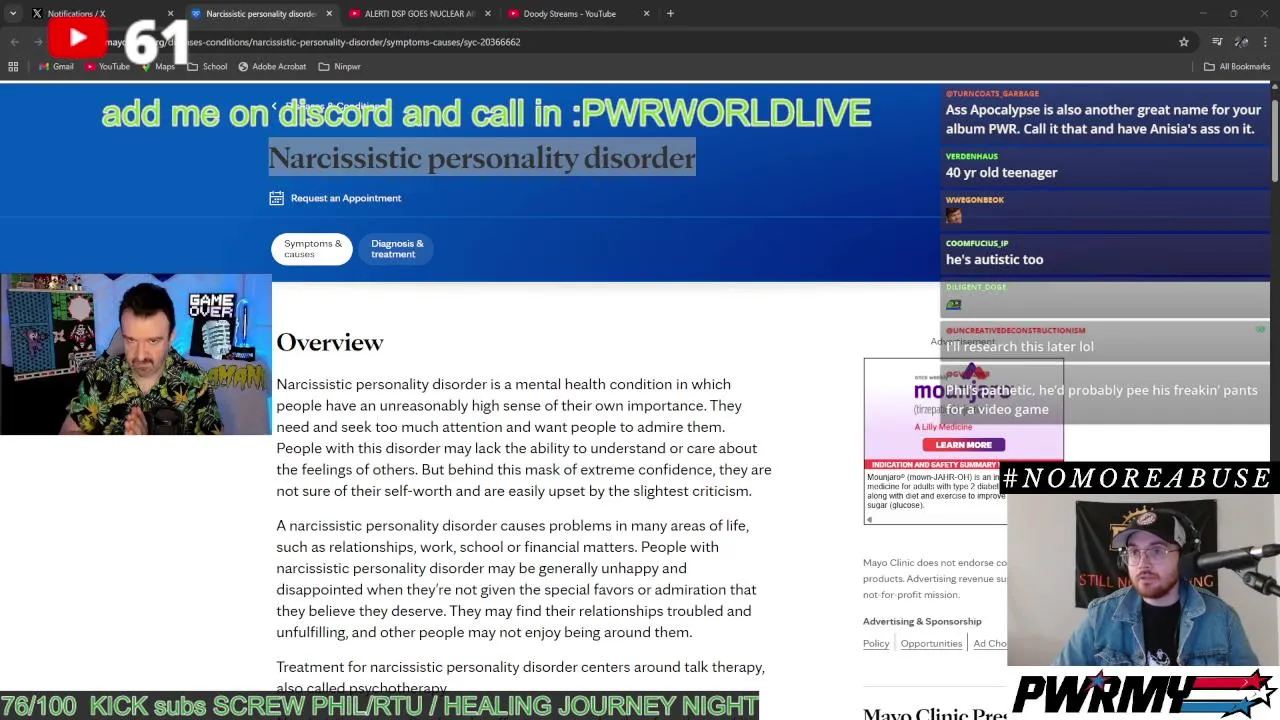
Task: Select the Diagnosis & treatment tab
Action: [397, 249]
